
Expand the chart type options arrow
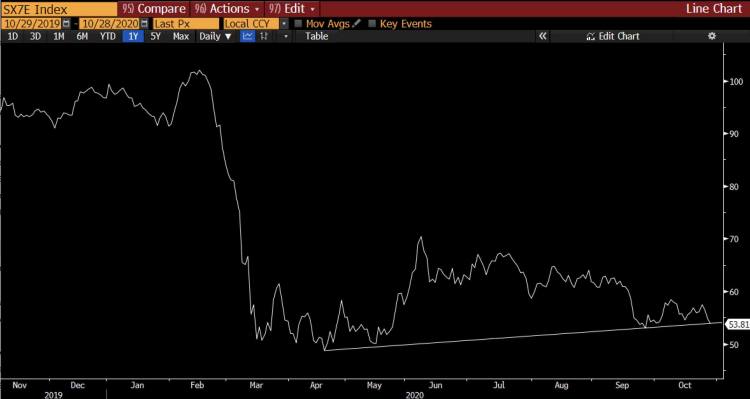pos(286,36)
